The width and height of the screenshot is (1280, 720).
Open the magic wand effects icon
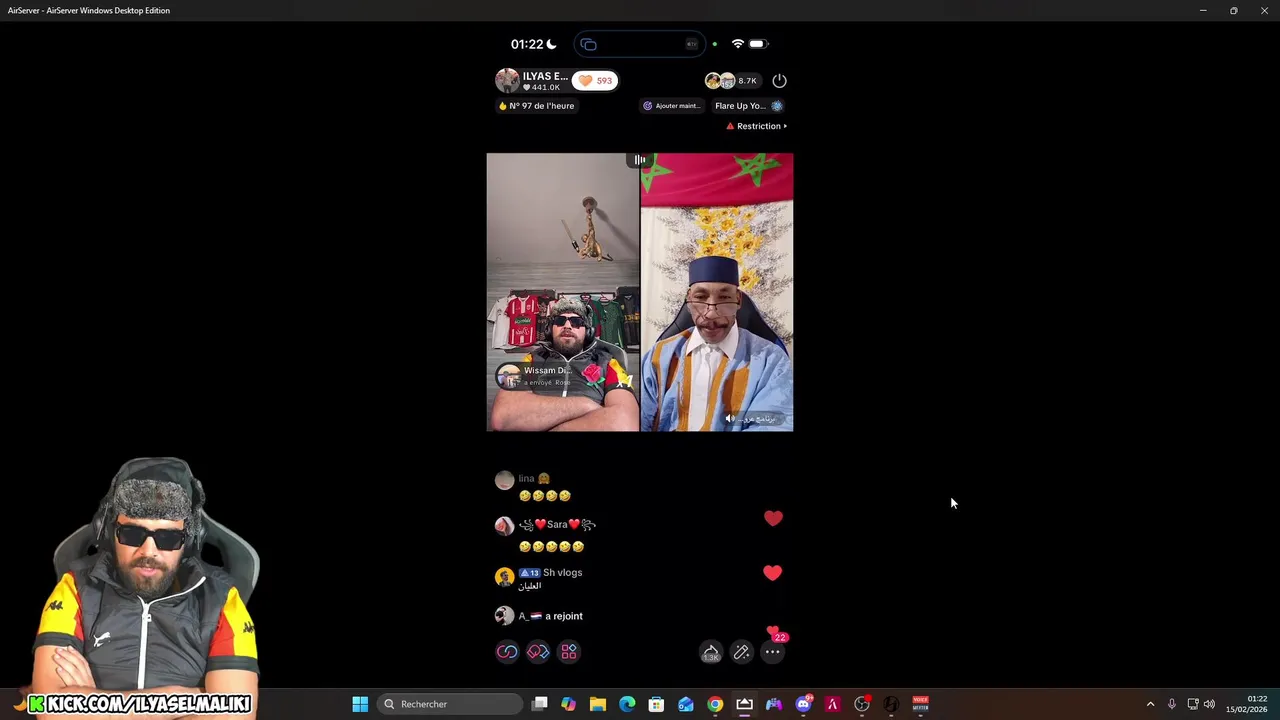click(x=741, y=652)
